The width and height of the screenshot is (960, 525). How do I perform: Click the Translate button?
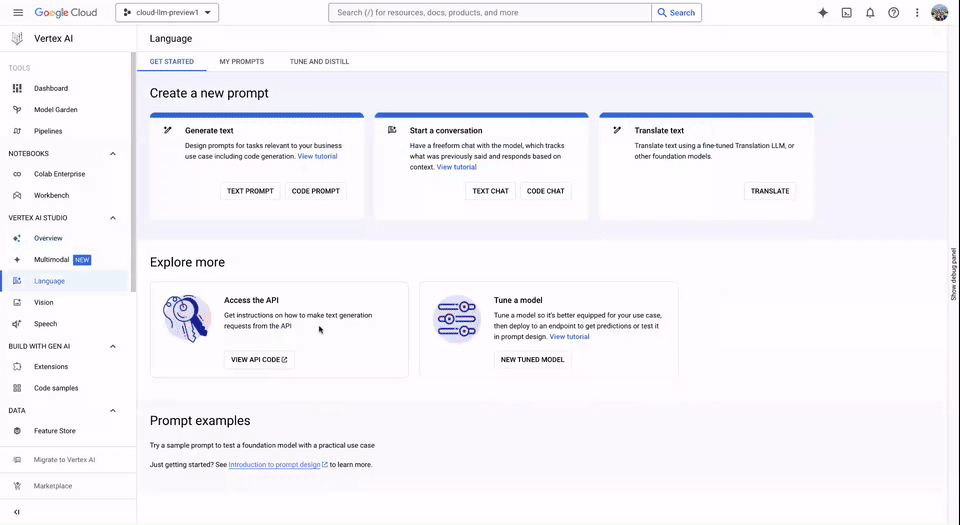pyautogui.click(x=770, y=191)
